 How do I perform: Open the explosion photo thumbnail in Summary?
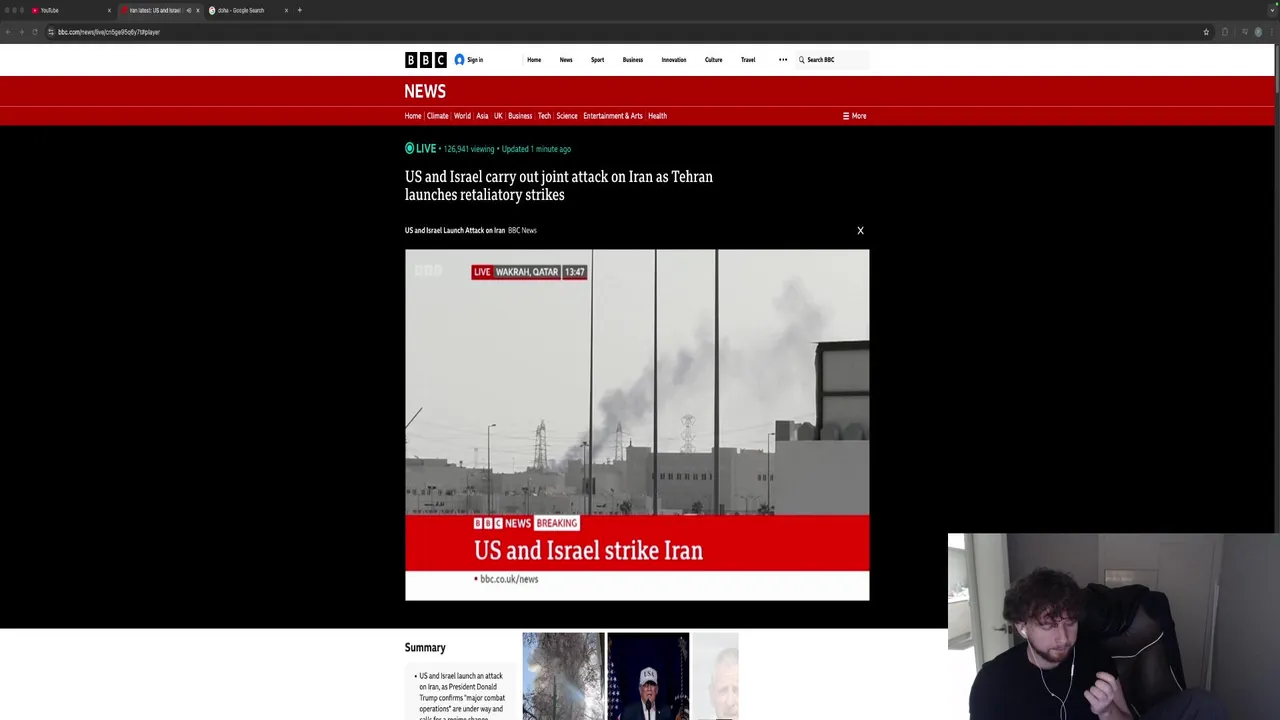pyautogui.click(x=563, y=676)
